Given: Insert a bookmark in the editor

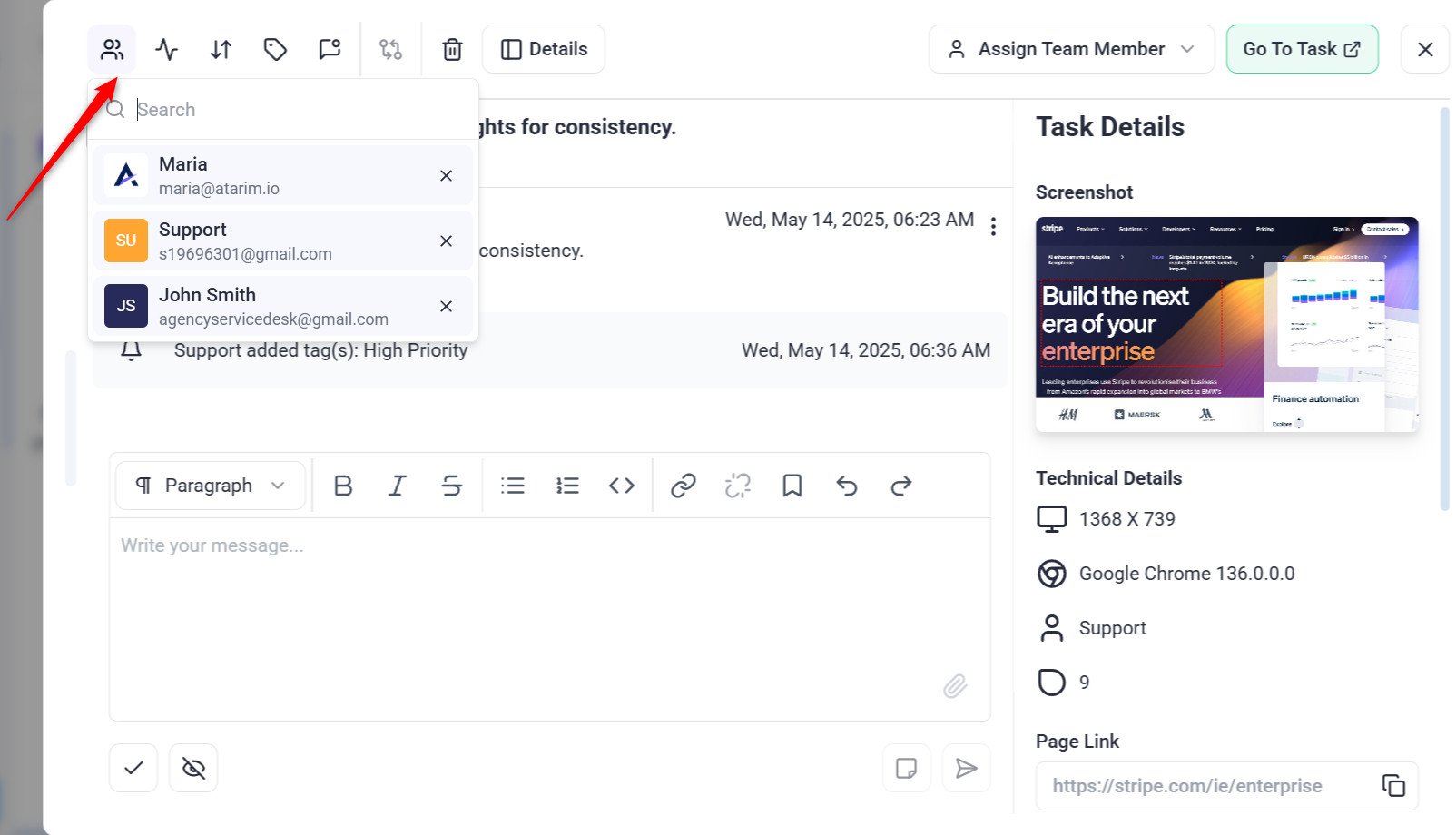Looking at the screenshot, I should pyautogui.click(x=792, y=486).
